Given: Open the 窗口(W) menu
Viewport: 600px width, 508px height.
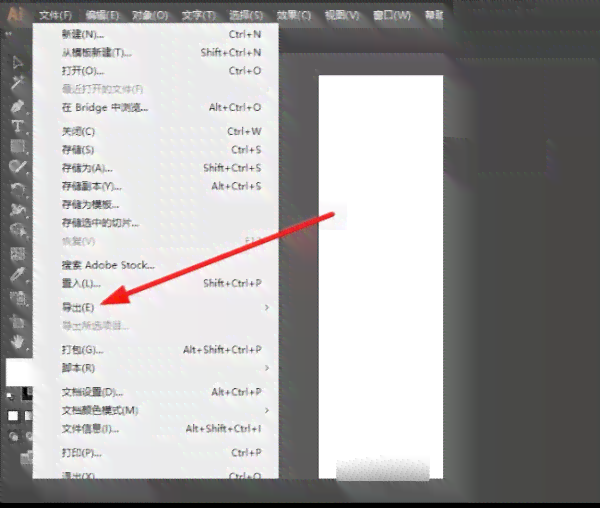Looking at the screenshot, I should pyautogui.click(x=392, y=15).
